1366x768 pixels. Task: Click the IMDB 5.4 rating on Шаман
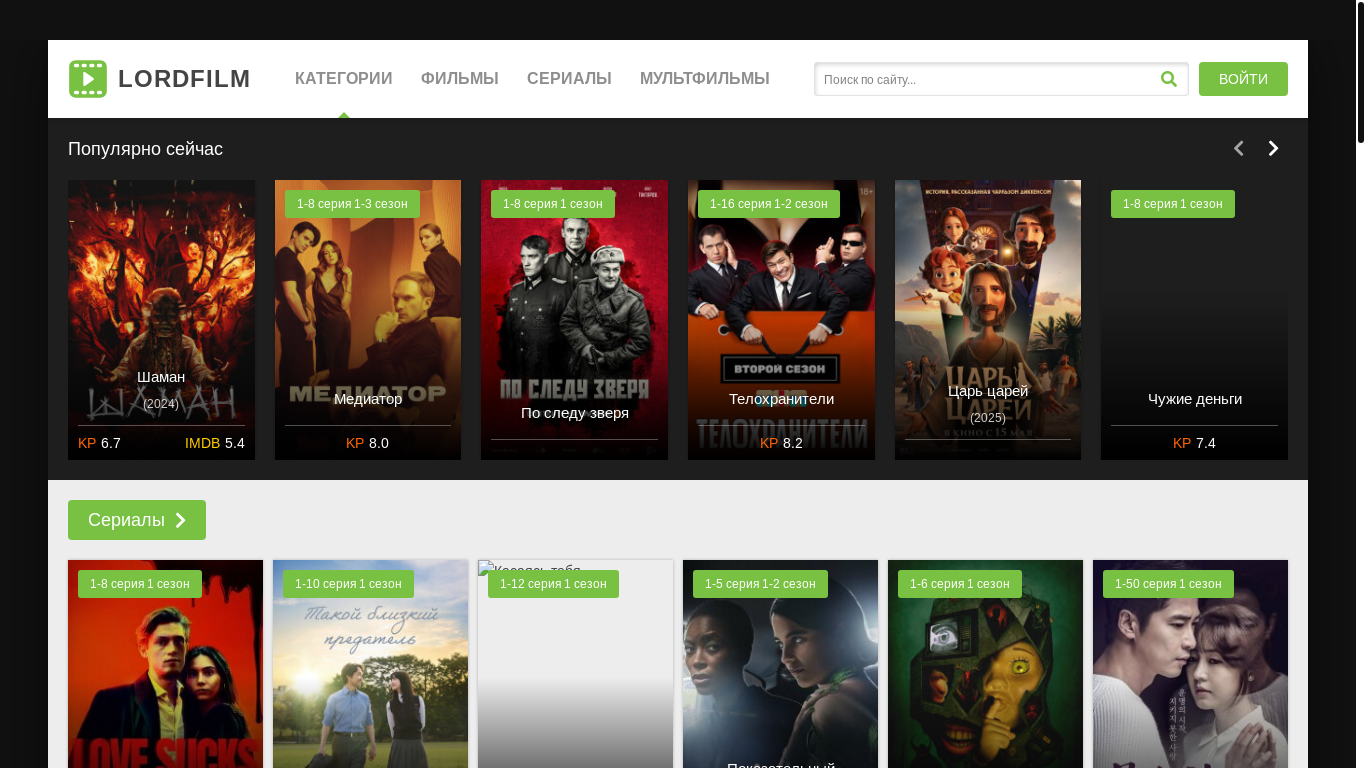[215, 443]
